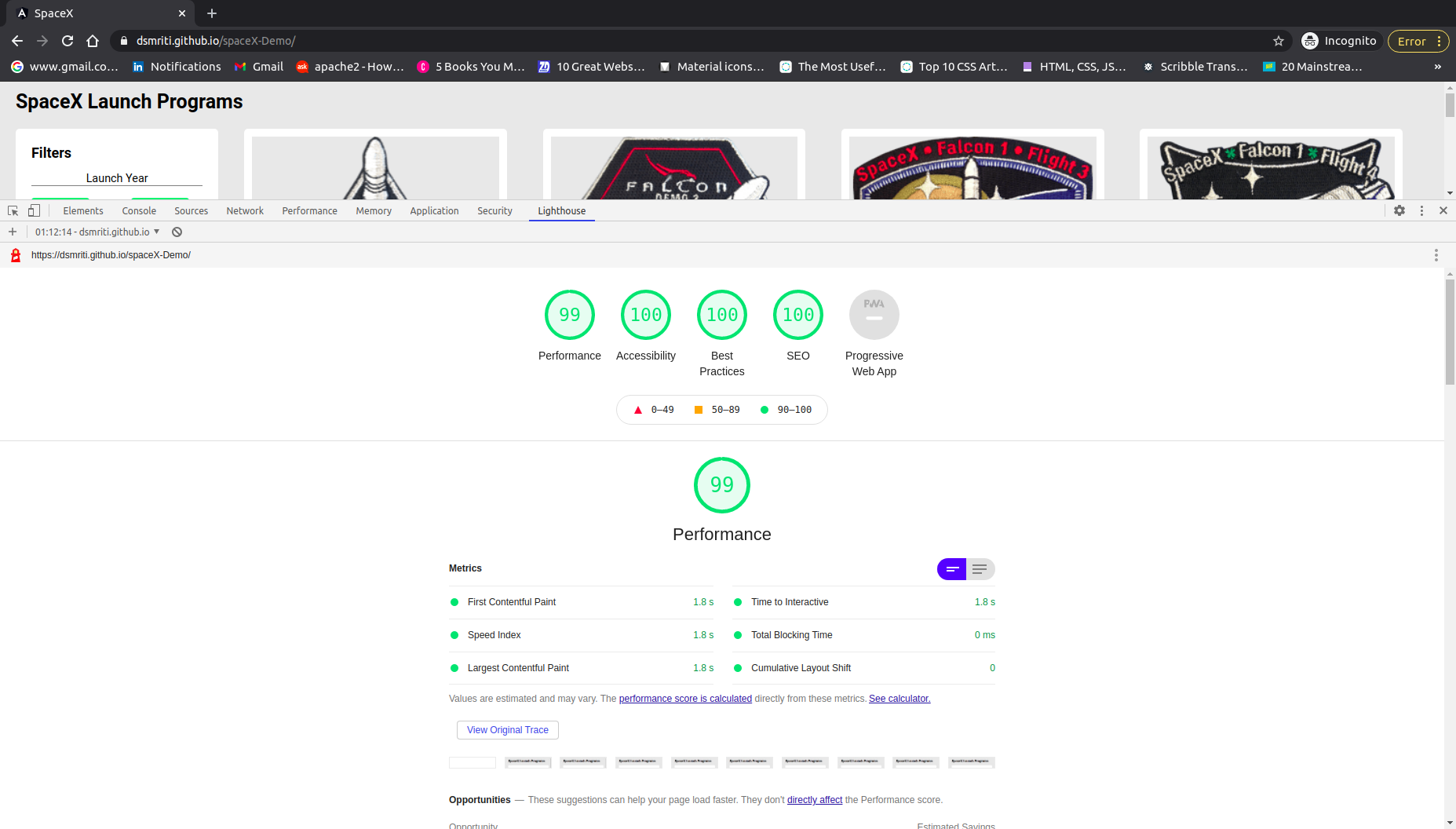
Task: Open the Lighthouse report tools menu
Action: (x=1436, y=255)
